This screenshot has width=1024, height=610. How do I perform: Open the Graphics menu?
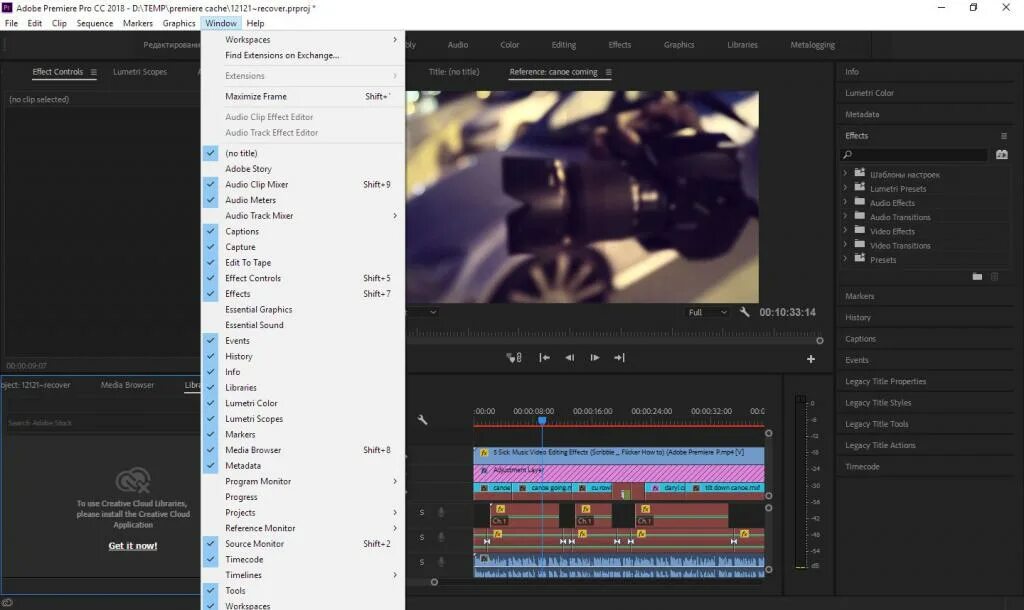(x=179, y=24)
